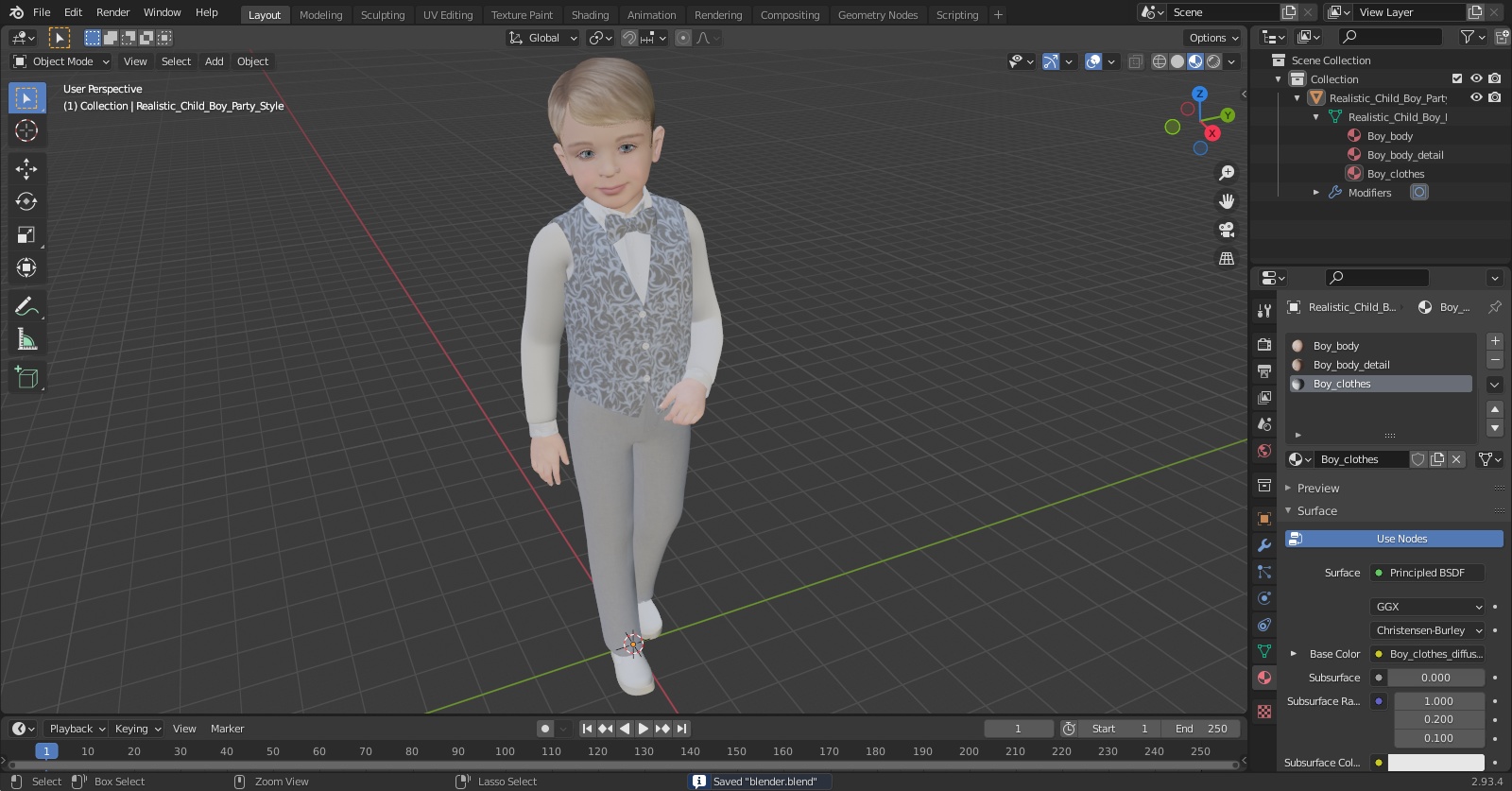Open the Add menu in viewport
Viewport: 1512px width, 791px height.
(215, 61)
